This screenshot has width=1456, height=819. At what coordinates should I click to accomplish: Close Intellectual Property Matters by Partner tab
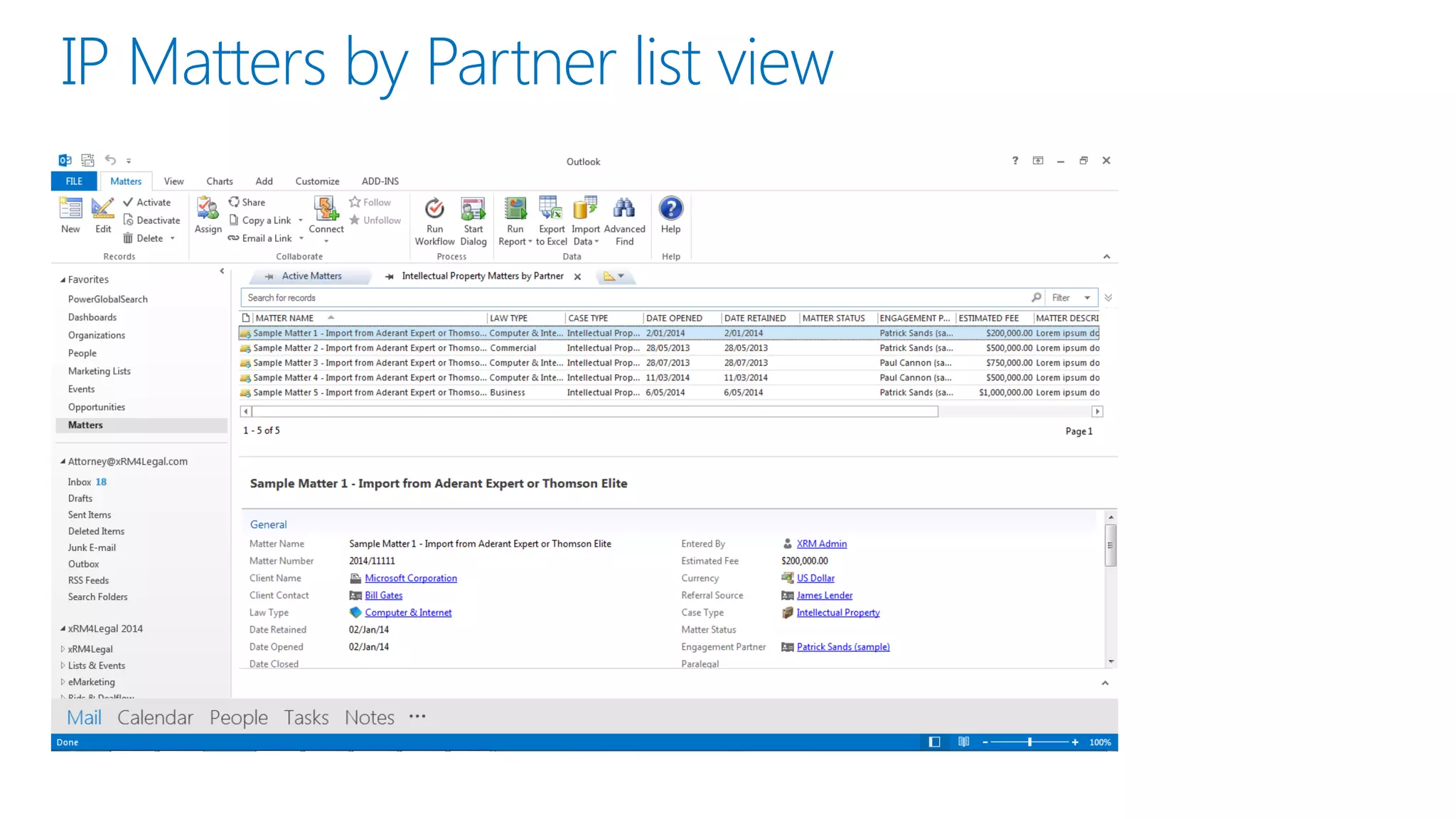[578, 277]
